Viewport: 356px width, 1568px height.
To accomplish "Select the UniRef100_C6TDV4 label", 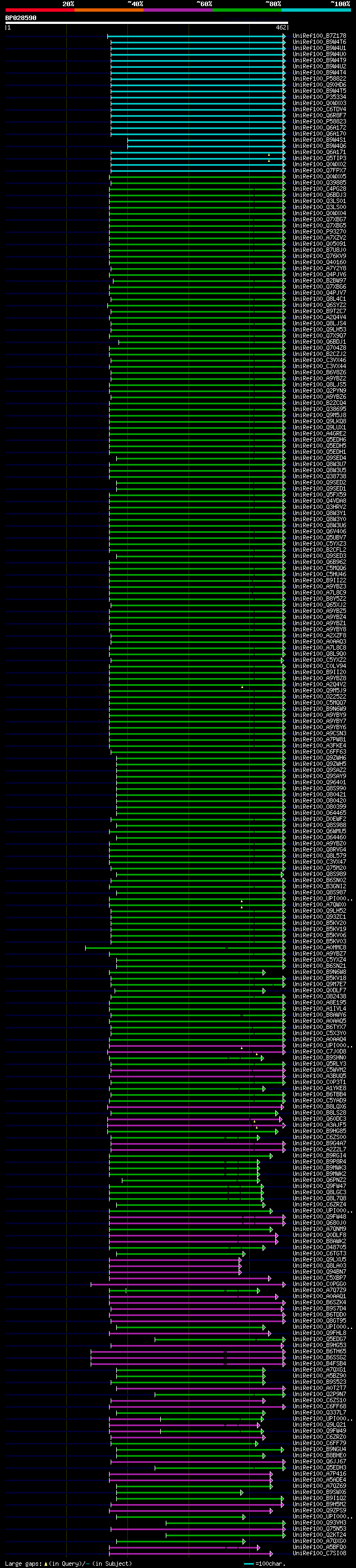I will 319,109.
